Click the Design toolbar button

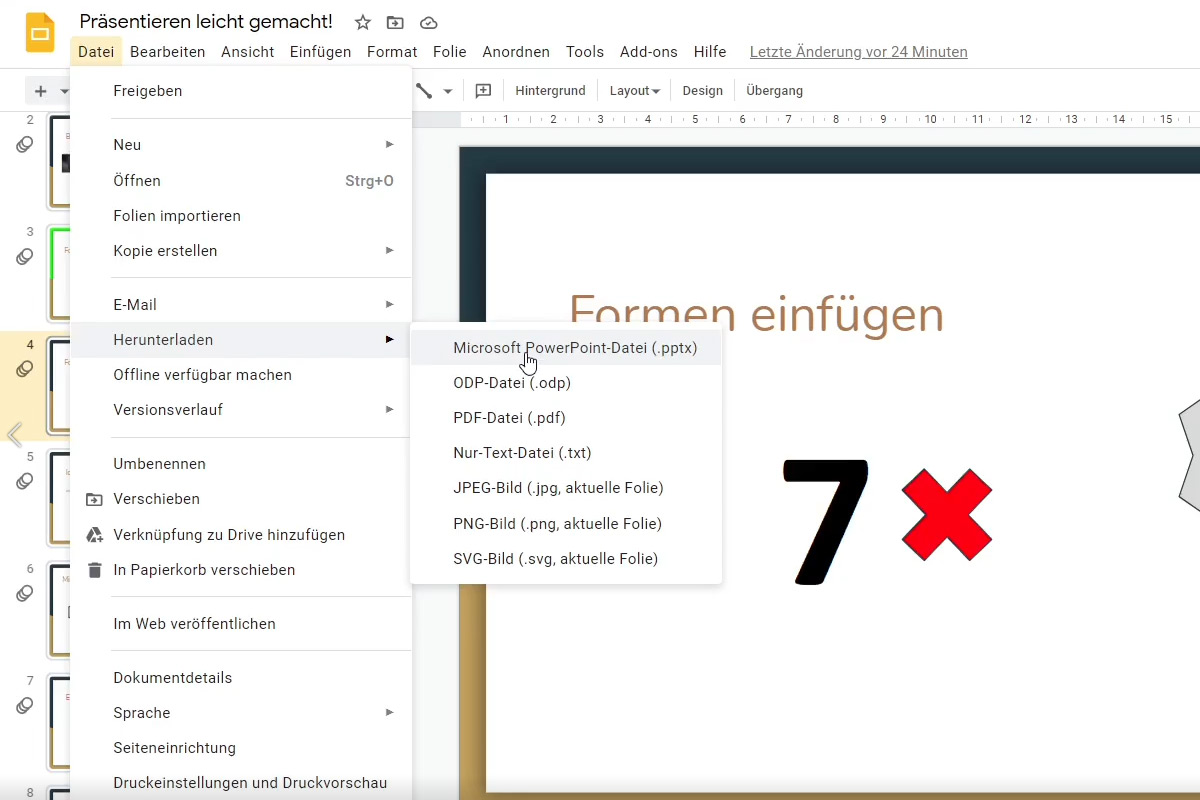pyautogui.click(x=702, y=91)
